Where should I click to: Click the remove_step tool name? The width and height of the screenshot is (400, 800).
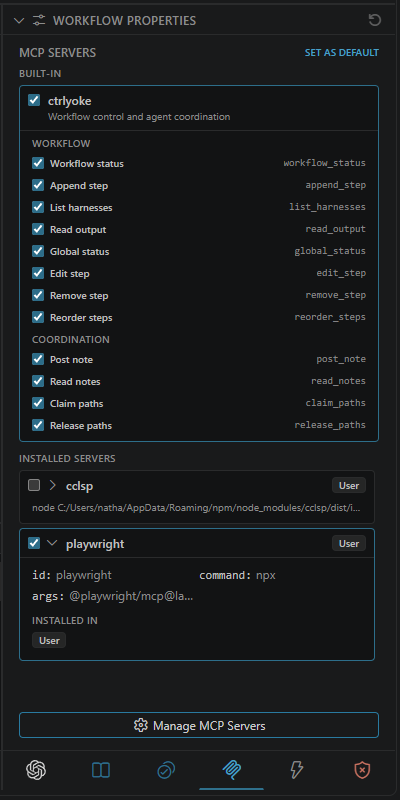336,295
